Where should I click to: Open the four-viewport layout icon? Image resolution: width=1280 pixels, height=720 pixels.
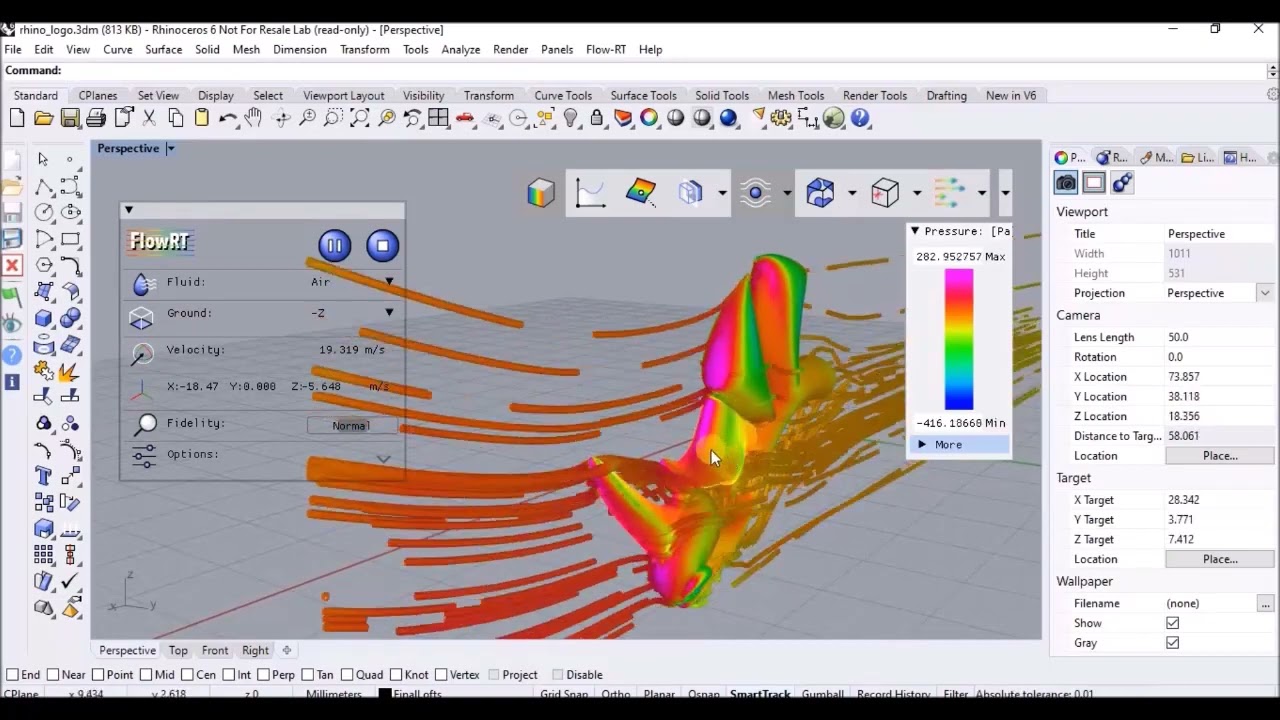439,118
